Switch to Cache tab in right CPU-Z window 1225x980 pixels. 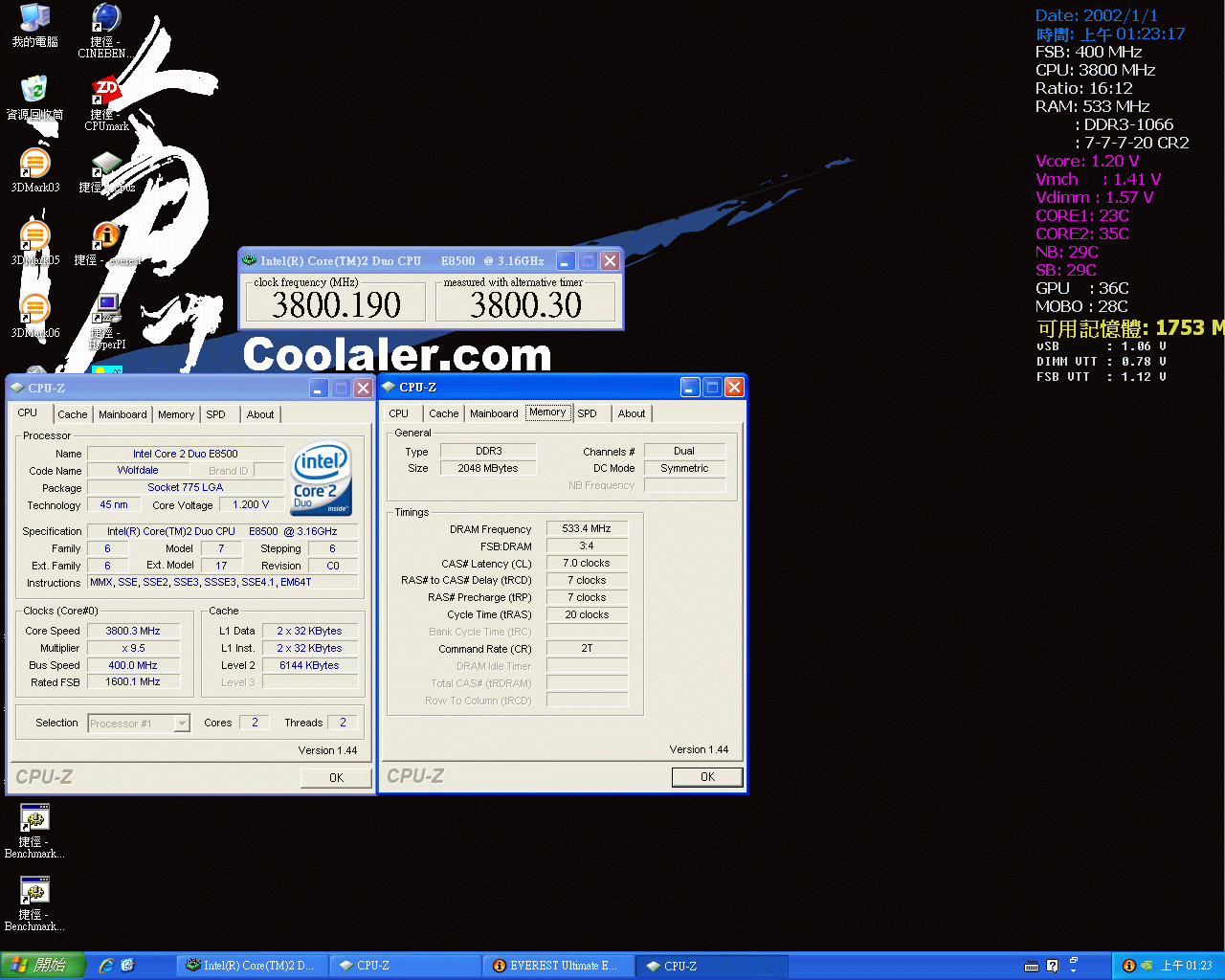(x=444, y=413)
